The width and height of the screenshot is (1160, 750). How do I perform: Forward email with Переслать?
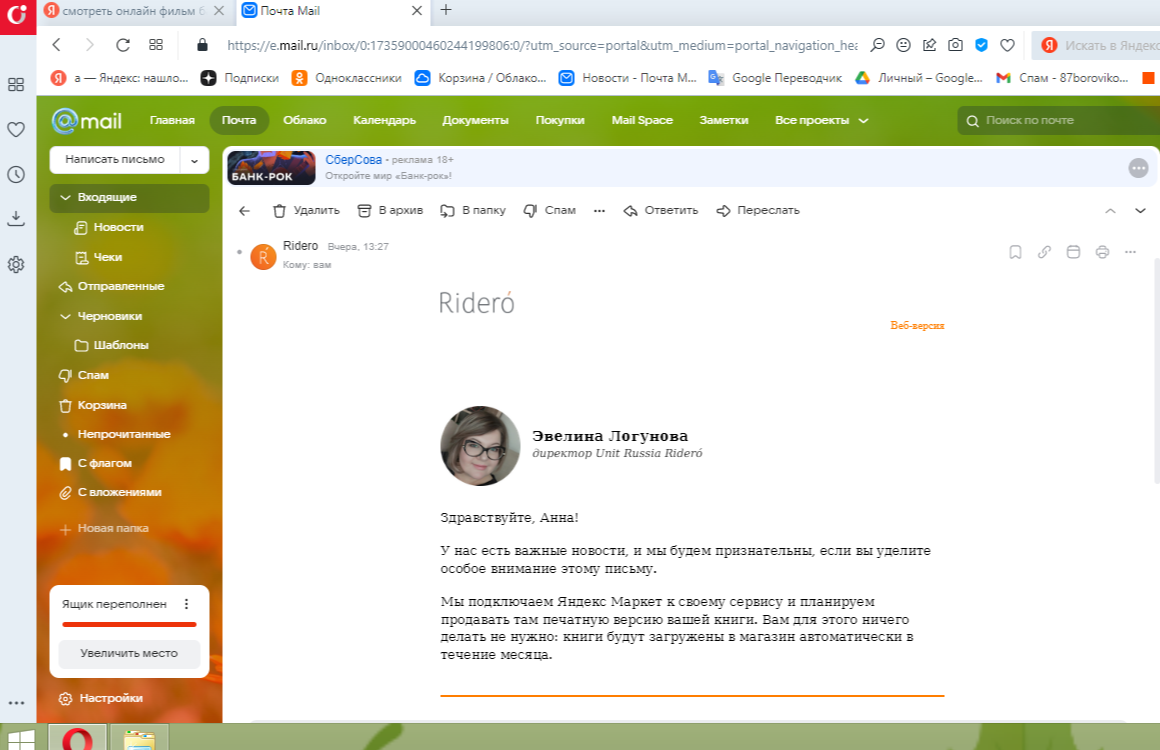pos(758,211)
